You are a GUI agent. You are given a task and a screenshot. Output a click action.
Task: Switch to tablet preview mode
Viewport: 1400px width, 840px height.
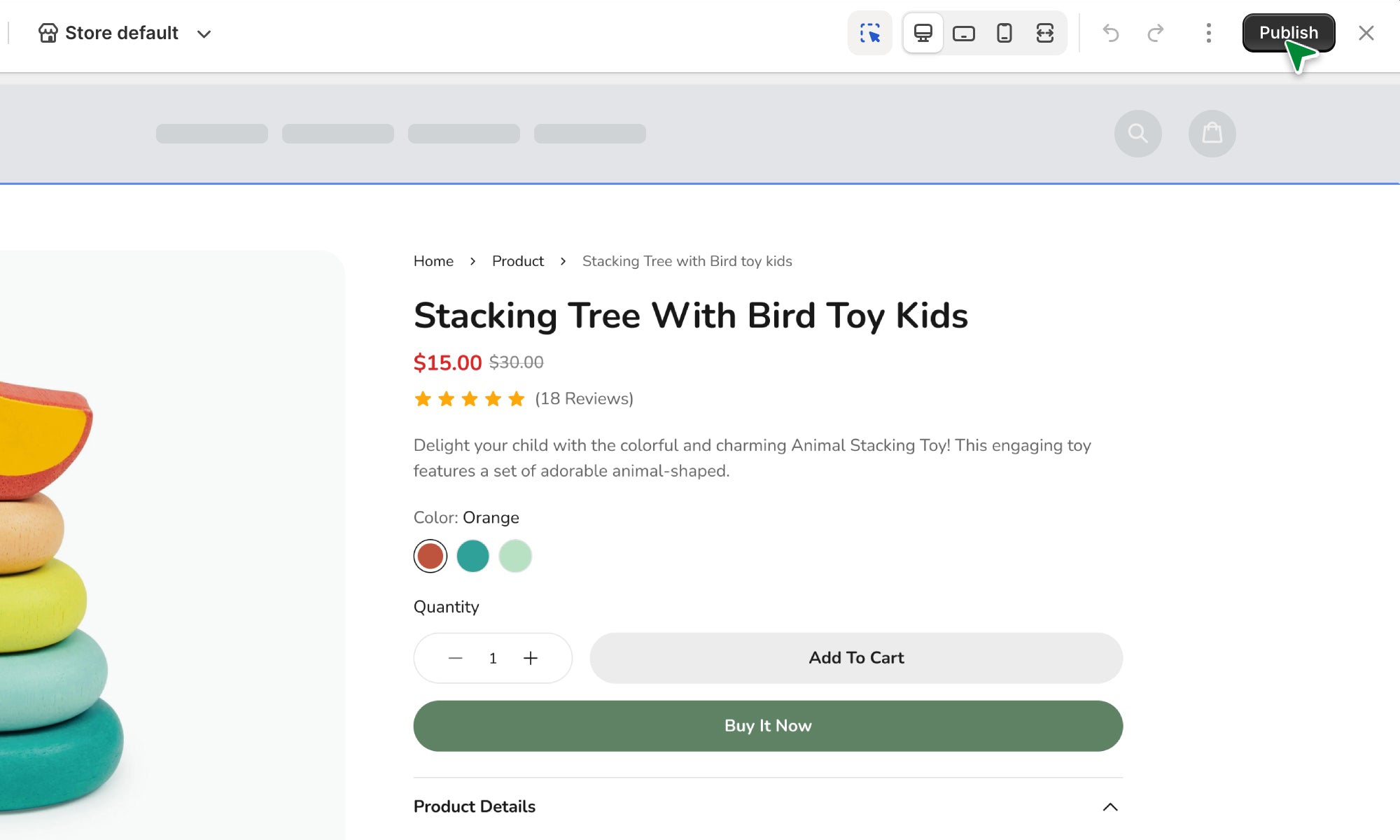963,33
